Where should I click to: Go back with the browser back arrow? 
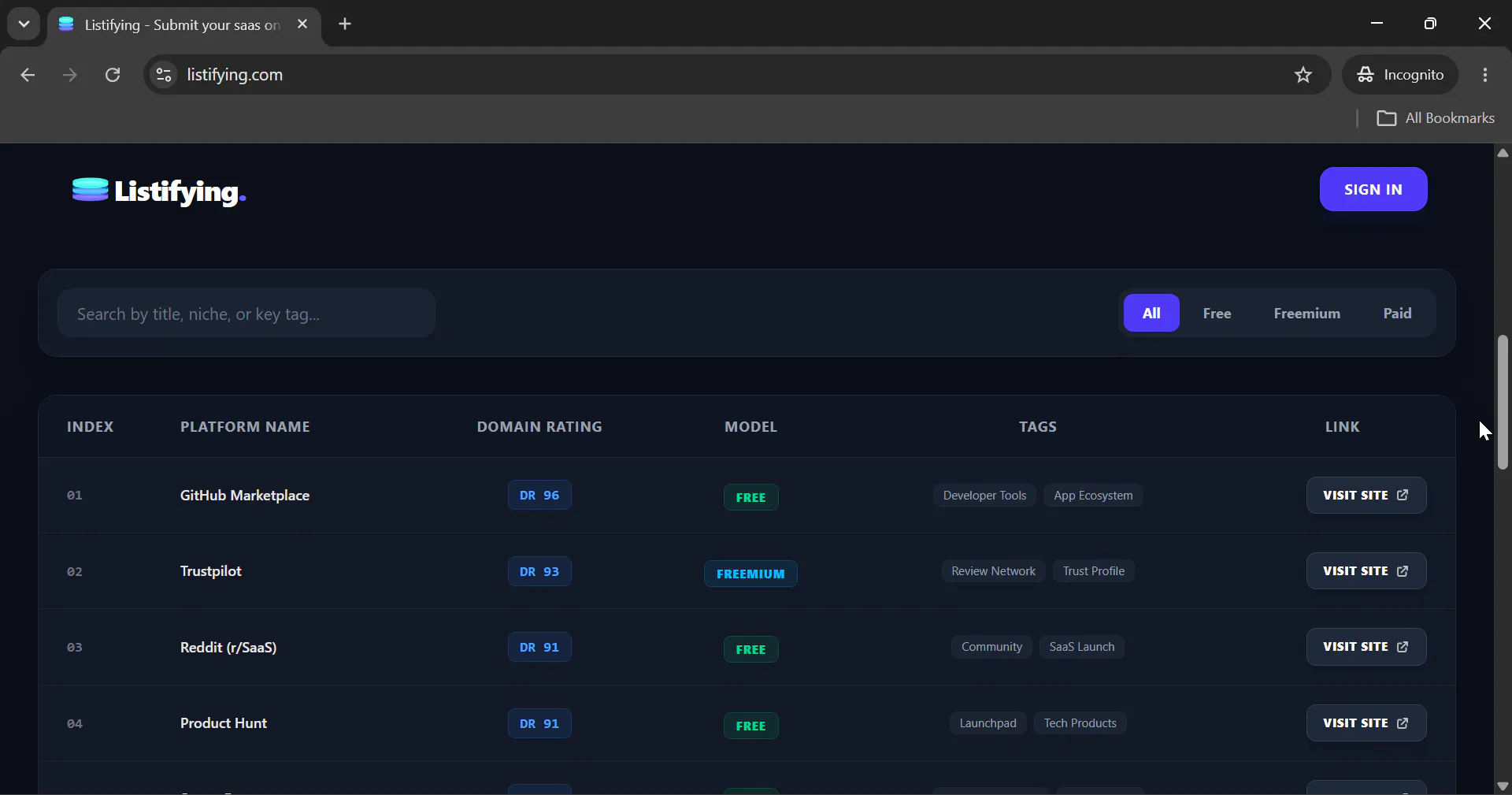[28, 75]
